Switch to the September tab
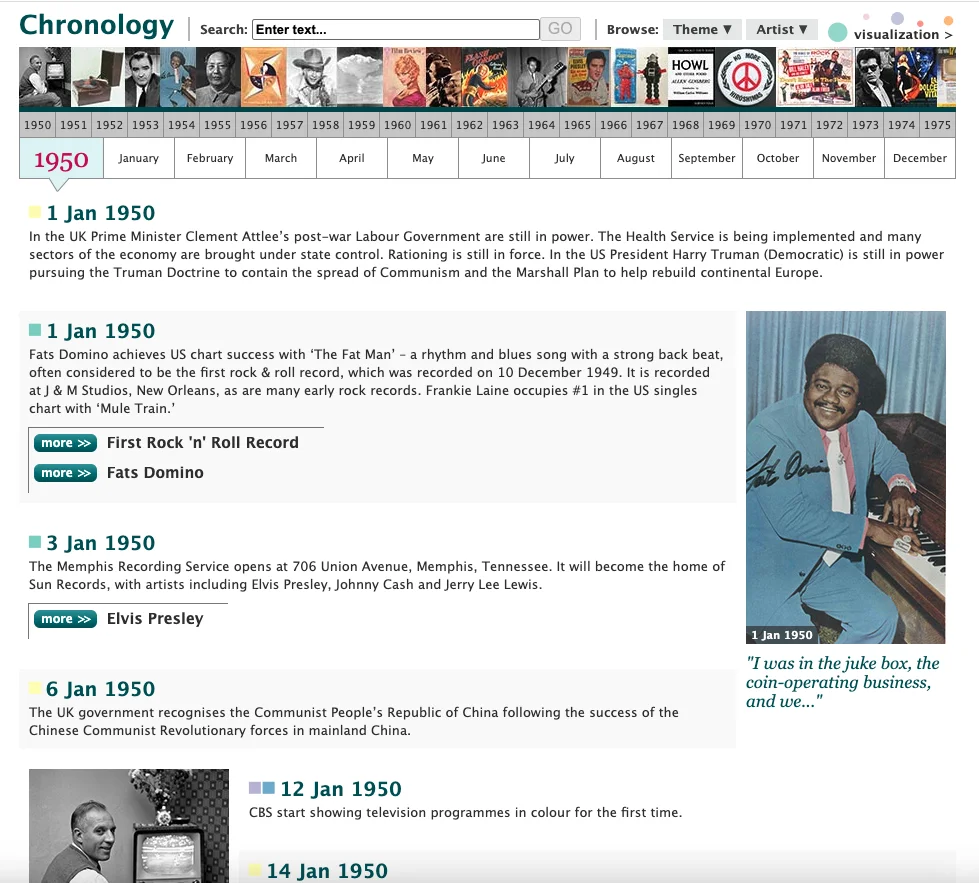Viewport: 979px width, 883px height. tap(707, 158)
